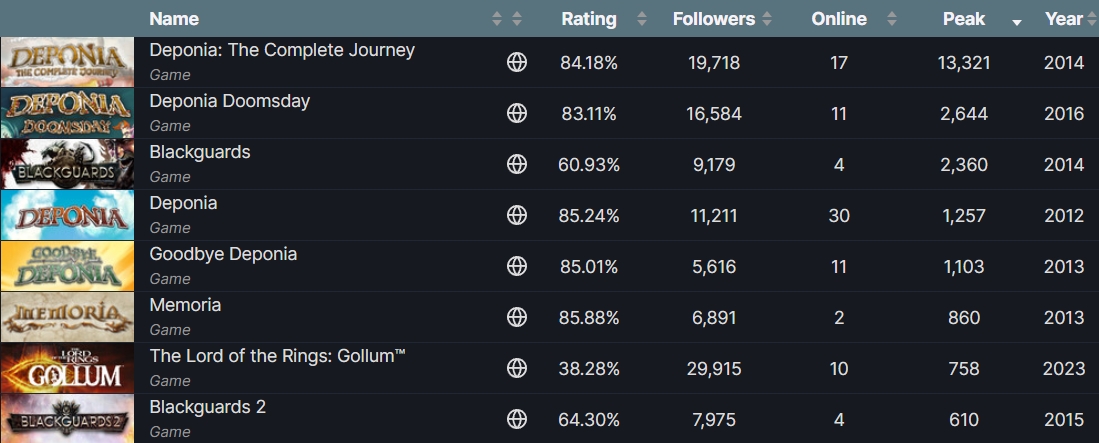The width and height of the screenshot is (1099, 443).
Task: Open the Deponia: The Complete Journey link
Action: pos(281,50)
